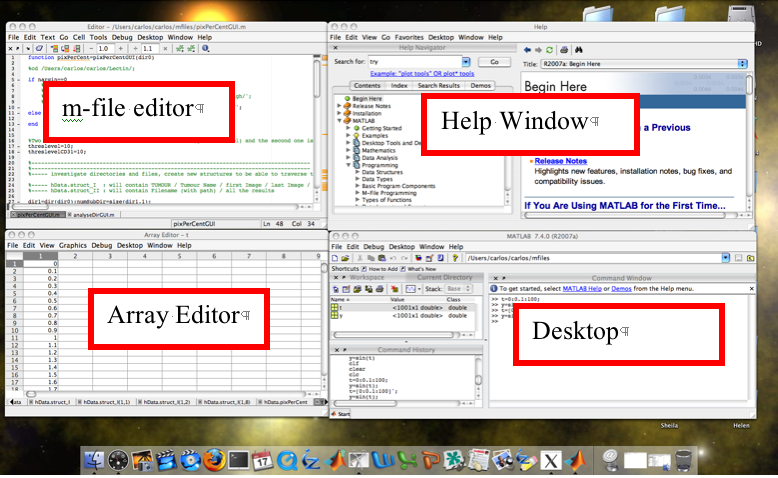Open the Cell menu in Editor
Image resolution: width=778 pixels, height=478 pixels.
point(79,37)
